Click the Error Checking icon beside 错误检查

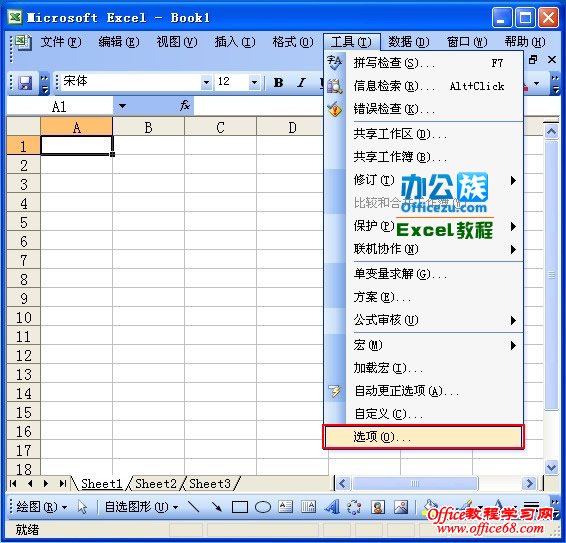335,109
